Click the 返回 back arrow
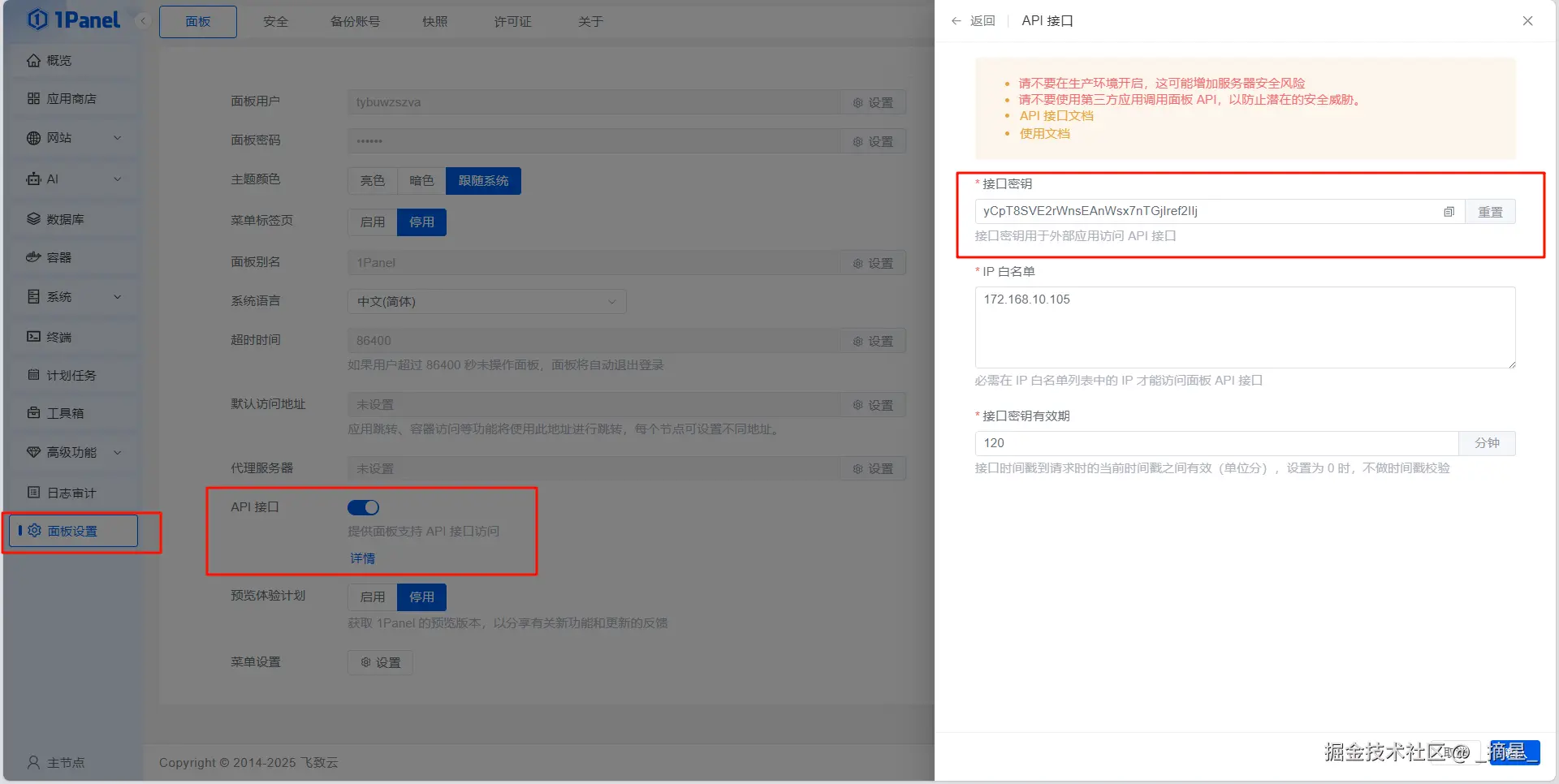This screenshot has height=784, width=1559. click(957, 21)
